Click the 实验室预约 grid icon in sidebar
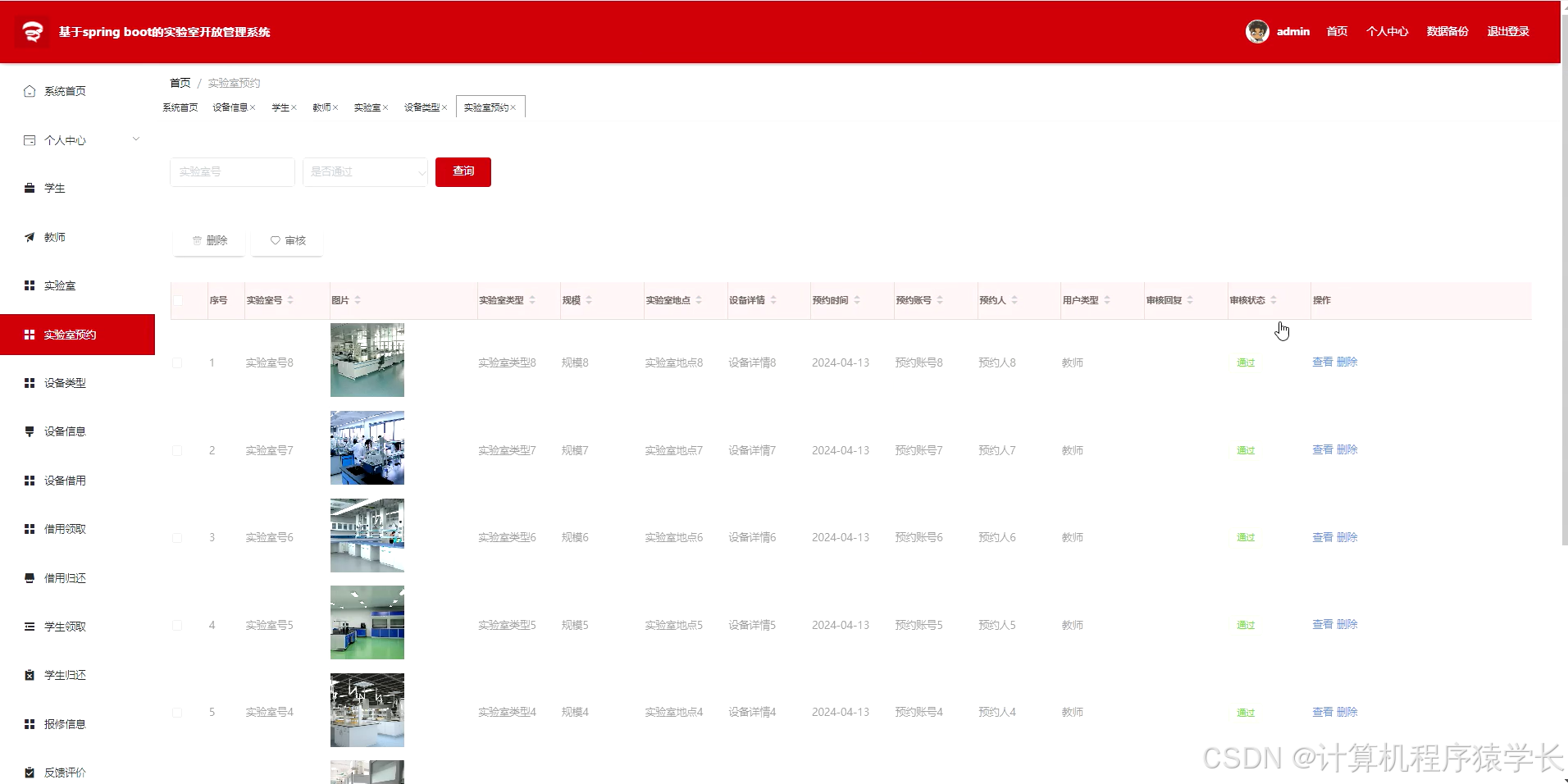The image size is (1568, 784). pyautogui.click(x=30, y=335)
